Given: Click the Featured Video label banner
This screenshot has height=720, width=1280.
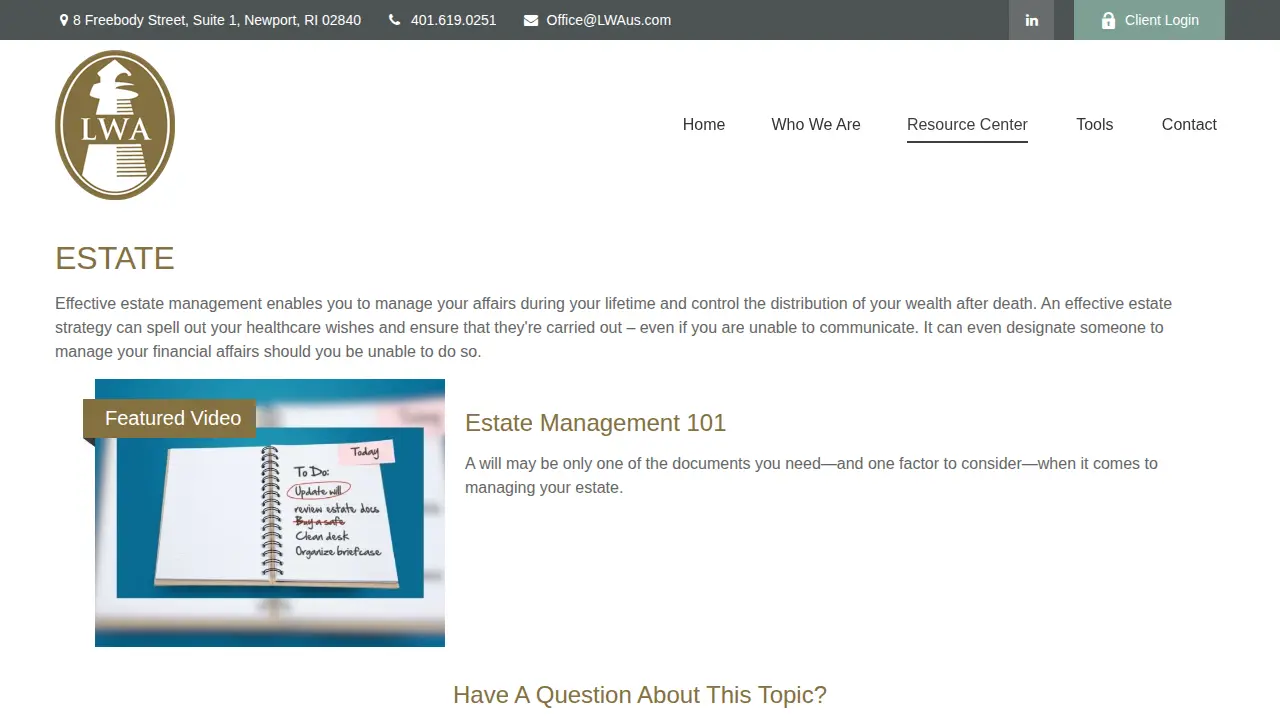Looking at the screenshot, I should point(170,419).
